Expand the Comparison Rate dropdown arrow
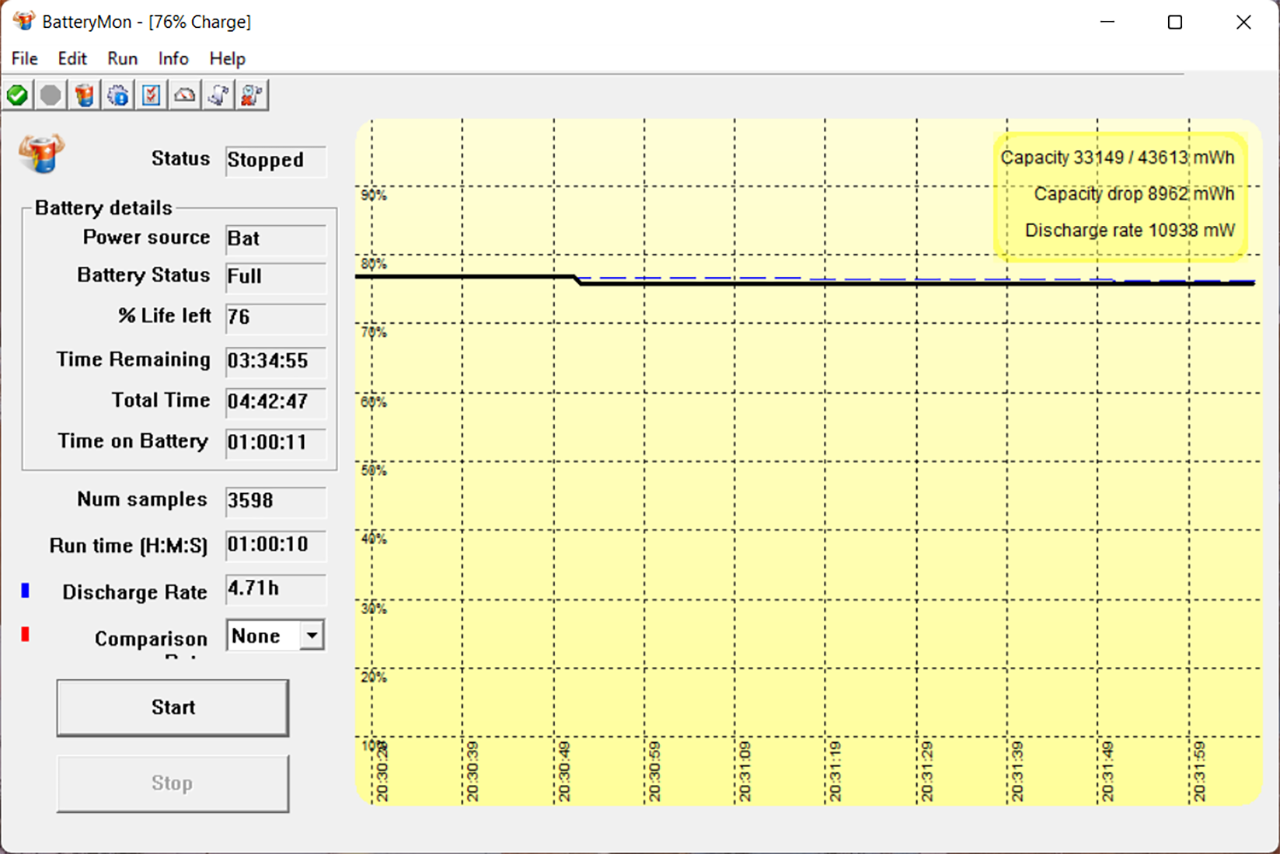The height and width of the screenshot is (854, 1280). click(x=312, y=636)
